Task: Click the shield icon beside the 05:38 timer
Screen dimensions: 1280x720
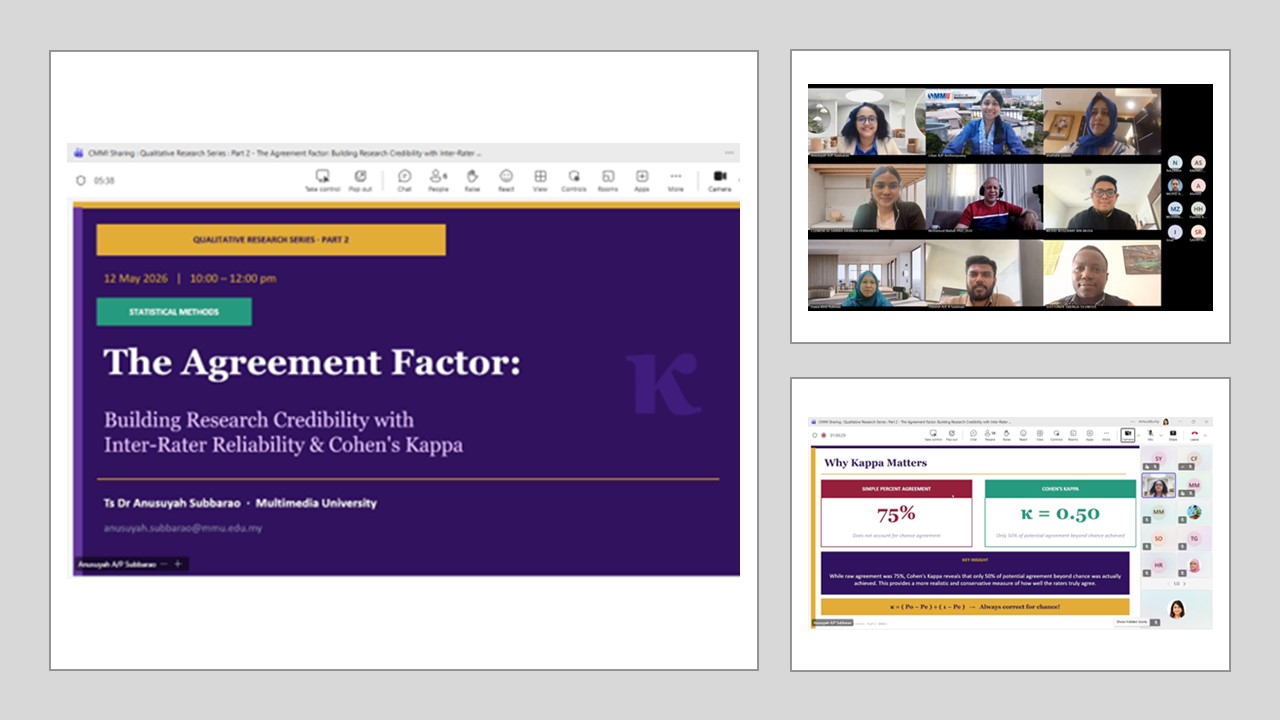Action: tap(81, 181)
